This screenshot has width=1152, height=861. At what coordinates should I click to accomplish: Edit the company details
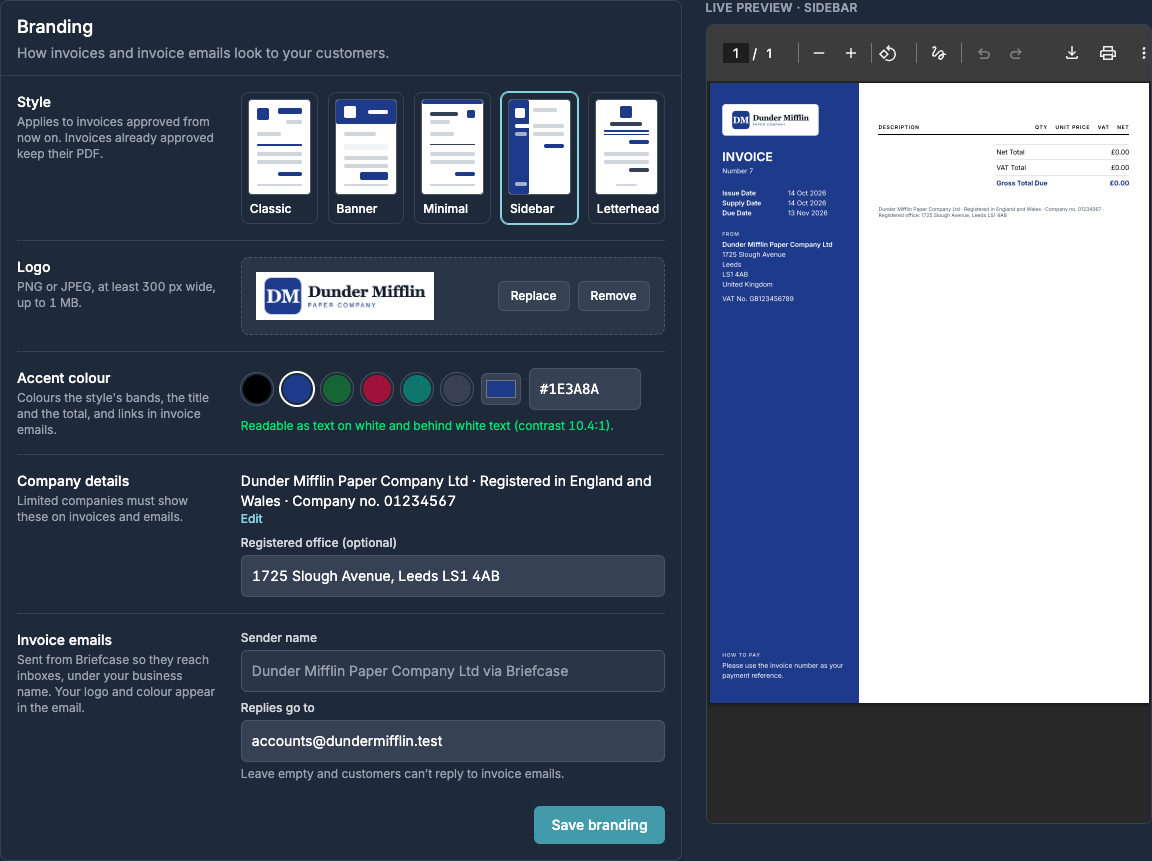251,519
